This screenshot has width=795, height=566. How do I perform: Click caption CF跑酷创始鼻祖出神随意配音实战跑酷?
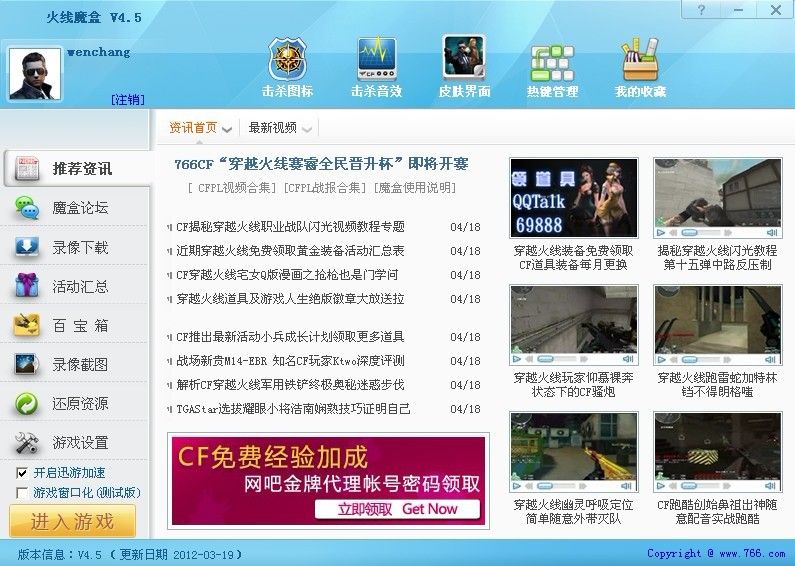point(717,512)
